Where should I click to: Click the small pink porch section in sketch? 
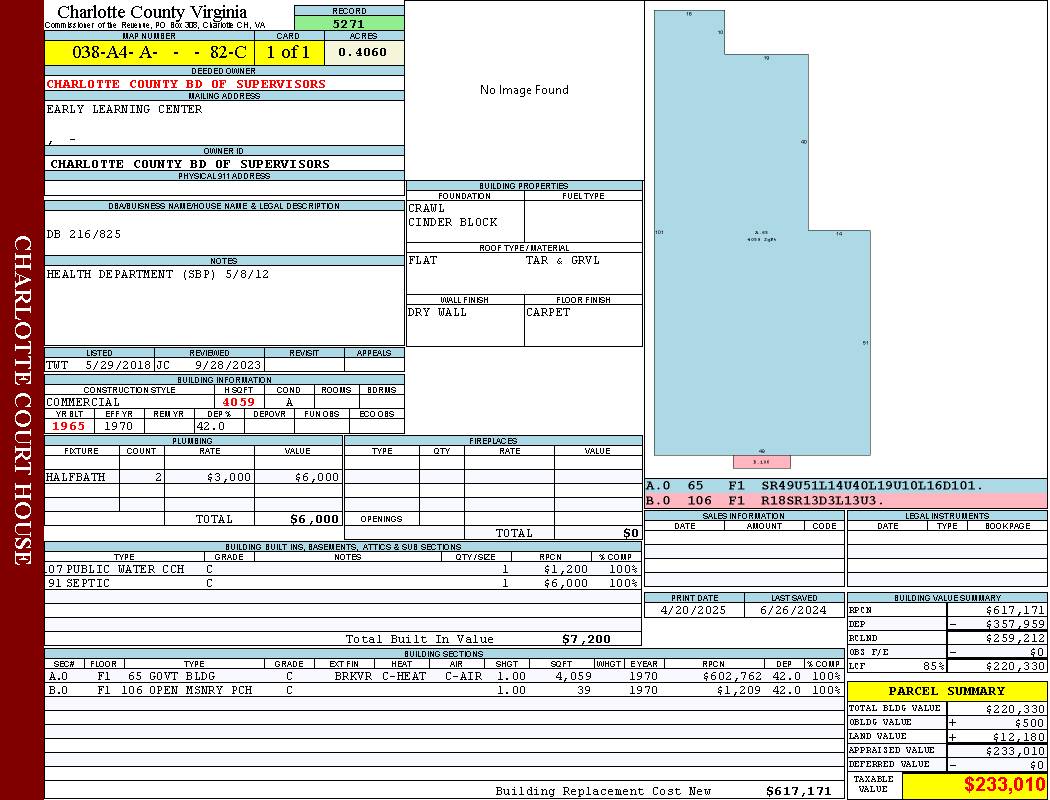pos(762,461)
